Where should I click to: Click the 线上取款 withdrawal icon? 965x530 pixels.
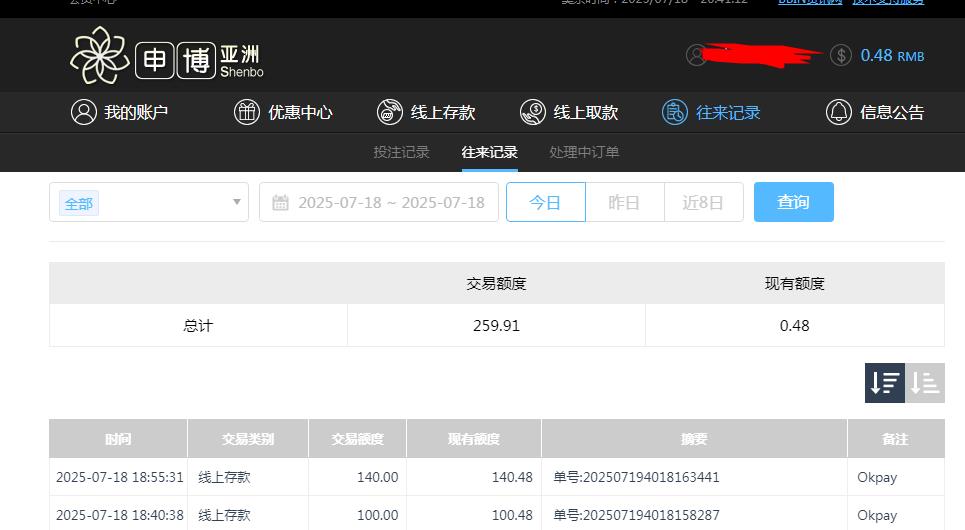coord(532,113)
